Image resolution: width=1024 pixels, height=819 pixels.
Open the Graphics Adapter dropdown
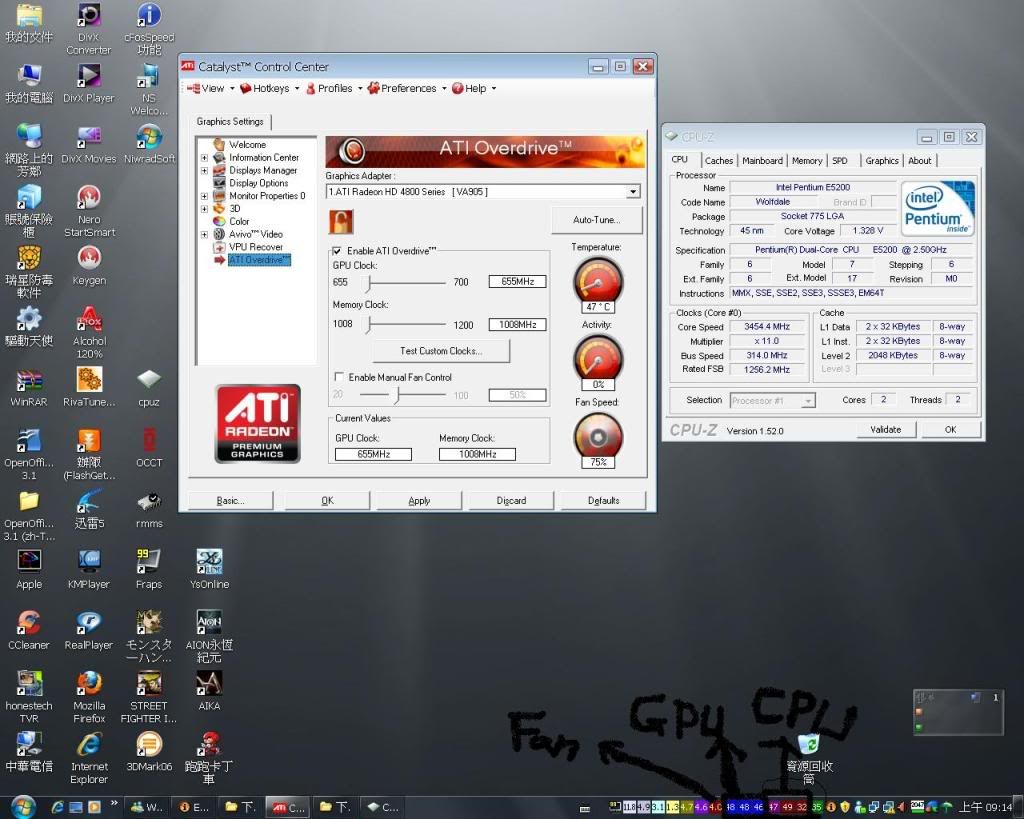click(633, 191)
